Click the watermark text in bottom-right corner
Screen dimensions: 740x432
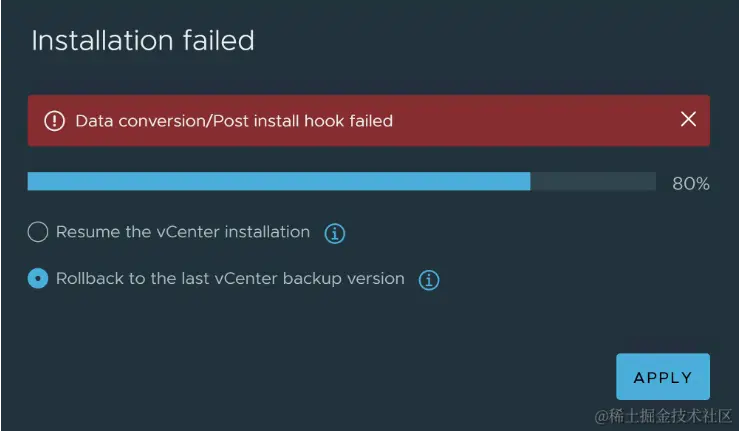pyautogui.click(x=663, y=415)
